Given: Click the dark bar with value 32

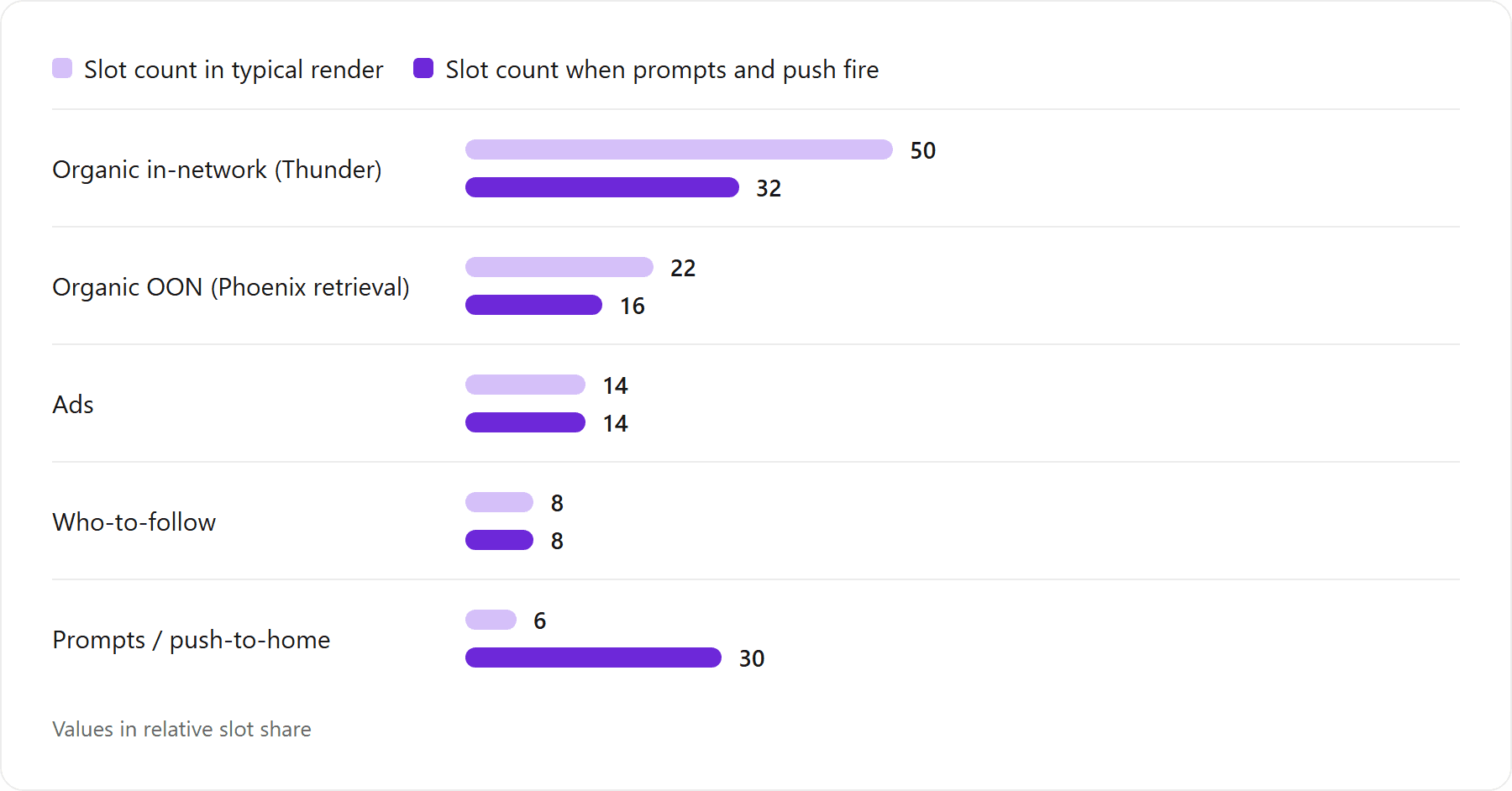Looking at the screenshot, I should pos(602,187).
